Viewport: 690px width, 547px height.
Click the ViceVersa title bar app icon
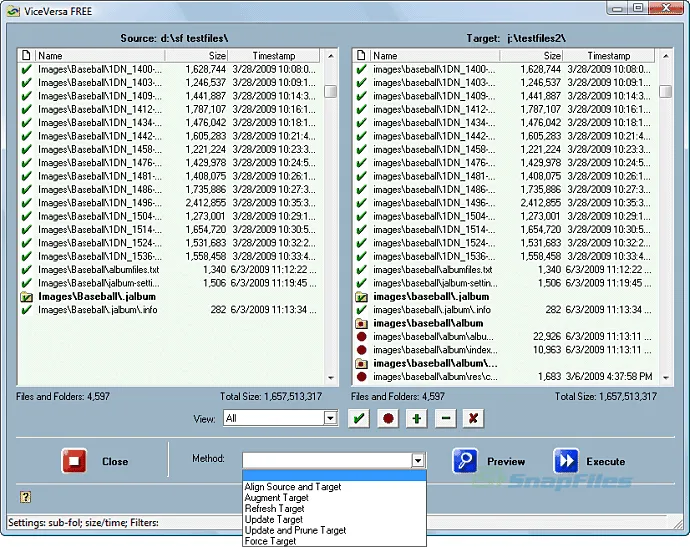(13, 11)
